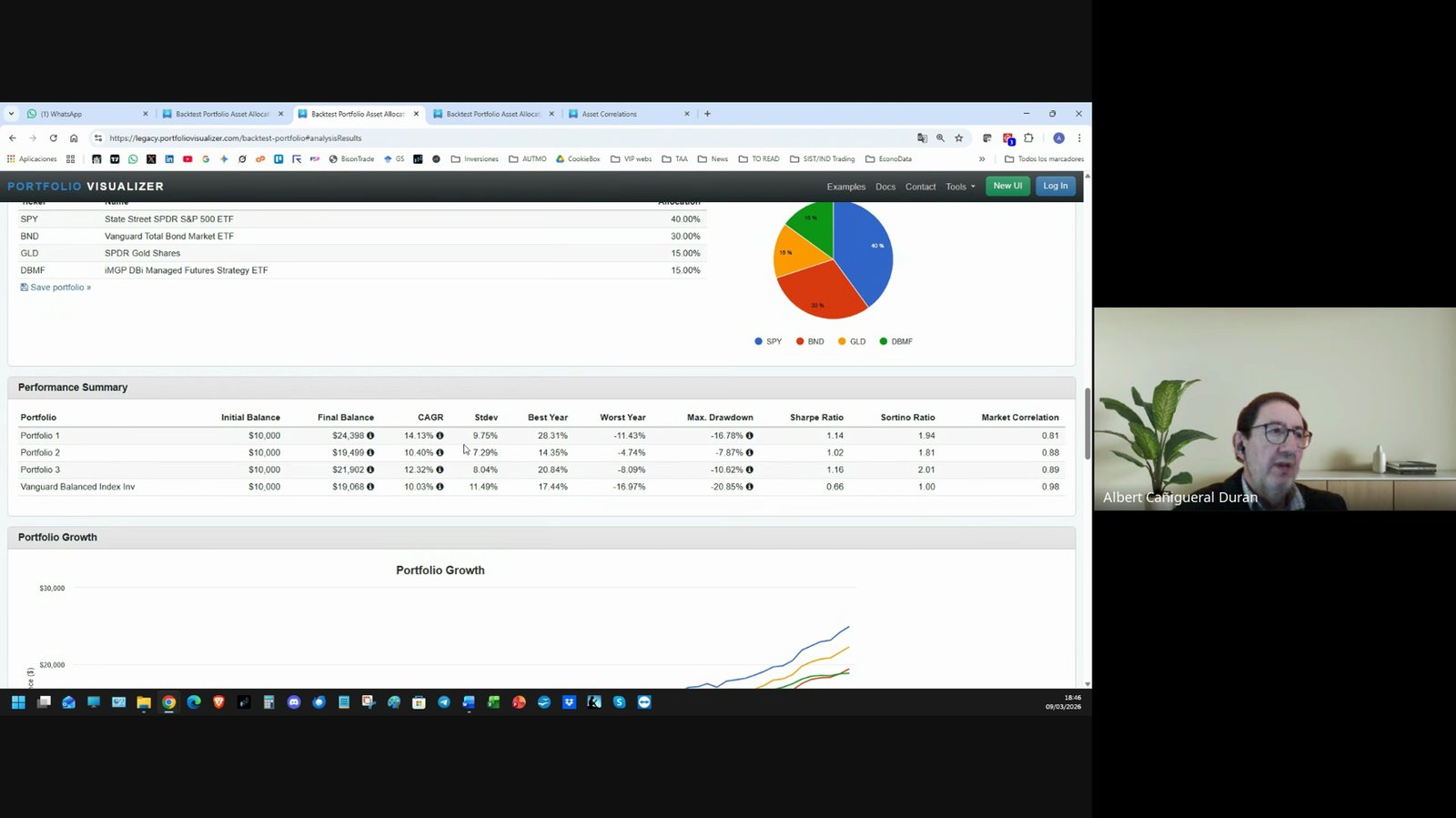Expand the Inversiones bookmarks folder
The height and width of the screenshot is (818, 1456).
pos(475,159)
